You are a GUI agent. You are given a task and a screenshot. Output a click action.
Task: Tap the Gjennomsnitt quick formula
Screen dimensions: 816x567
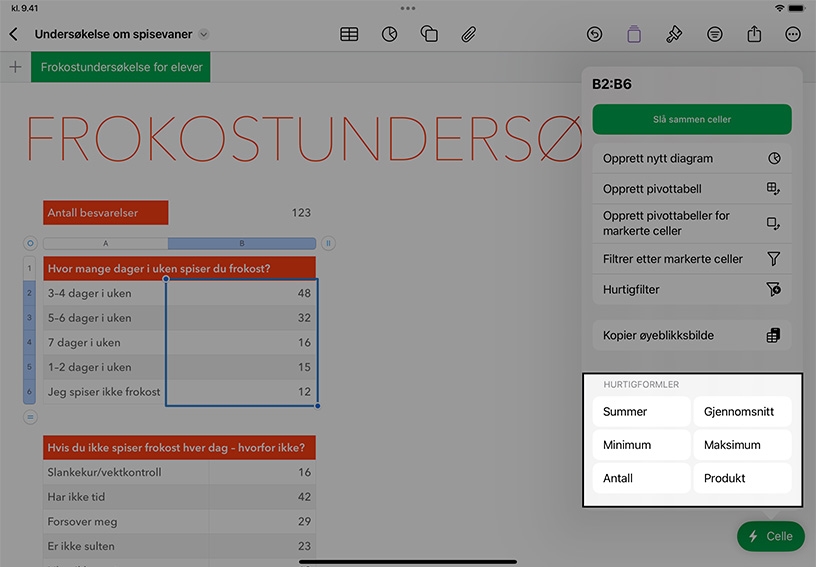(x=742, y=412)
